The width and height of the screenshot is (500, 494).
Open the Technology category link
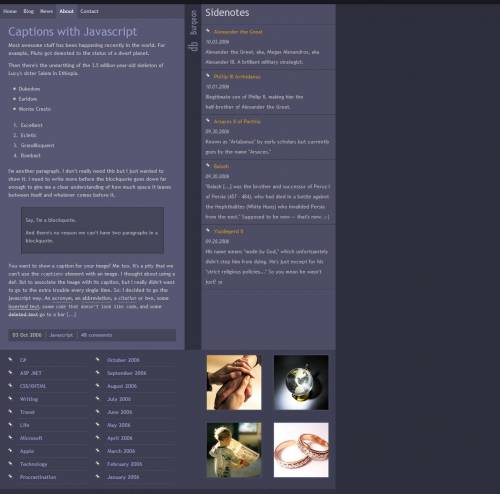[x=33, y=464]
